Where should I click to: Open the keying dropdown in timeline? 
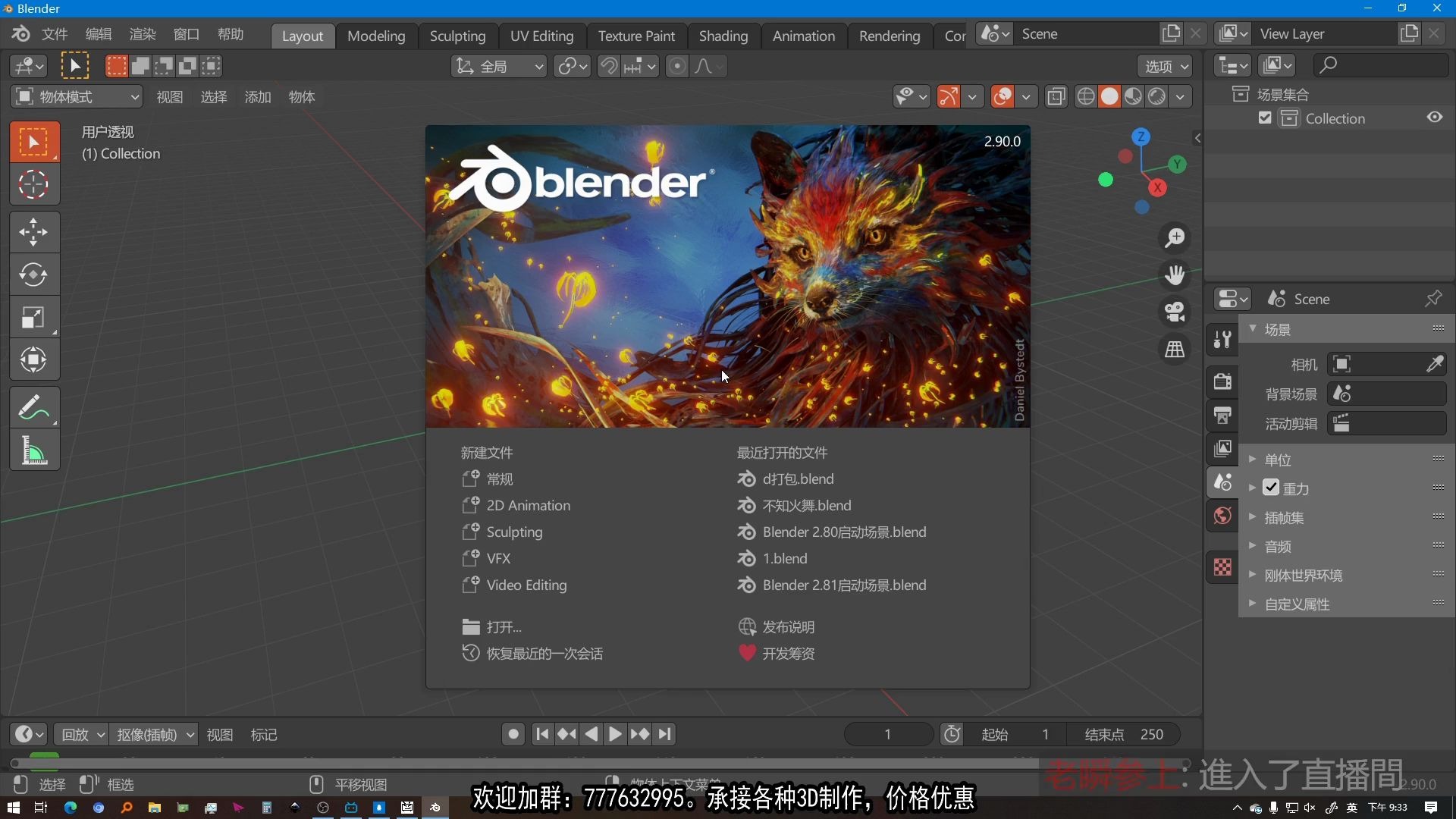(155, 734)
